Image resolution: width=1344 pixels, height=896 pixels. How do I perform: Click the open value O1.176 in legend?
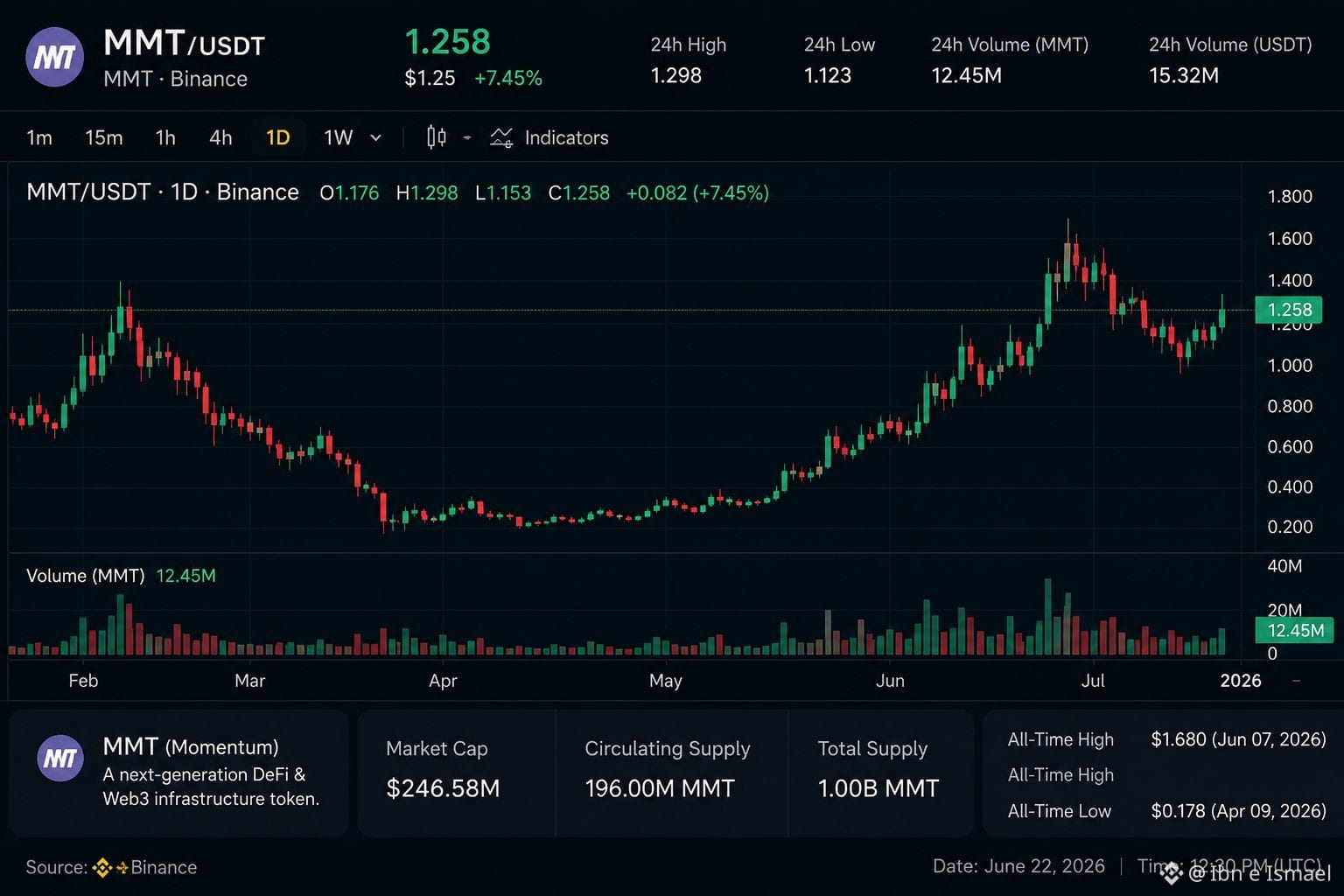tap(349, 192)
